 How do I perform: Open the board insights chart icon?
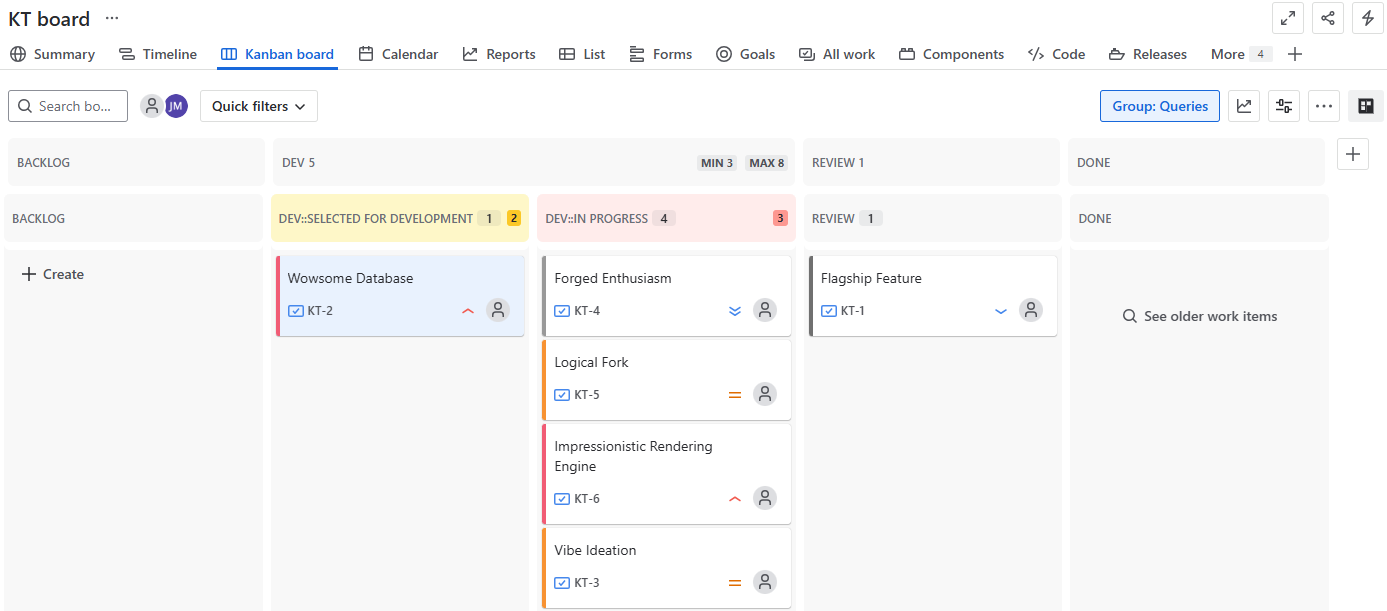click(1244, 106)
